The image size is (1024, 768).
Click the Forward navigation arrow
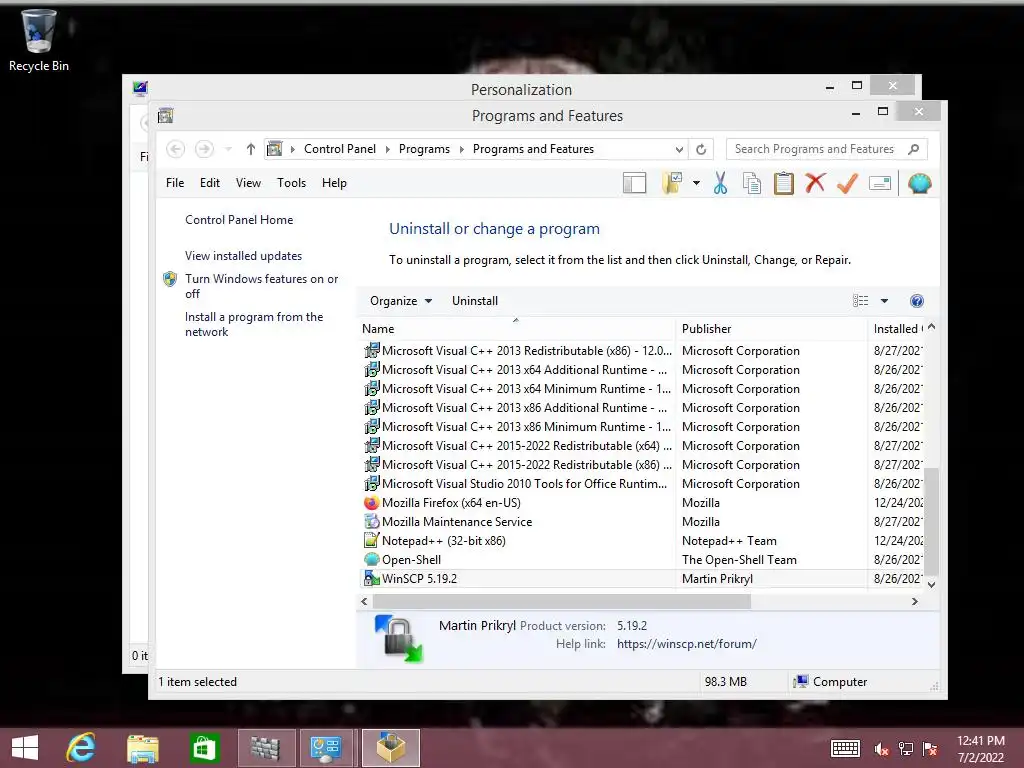[204, 149]
